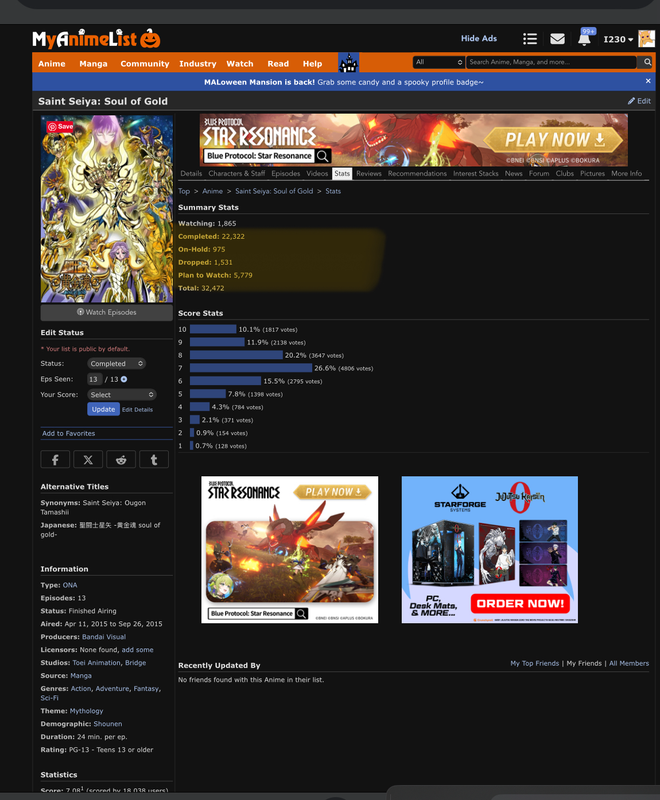
Task: Click the top banner ad search icon
Action: click(323, 156)
